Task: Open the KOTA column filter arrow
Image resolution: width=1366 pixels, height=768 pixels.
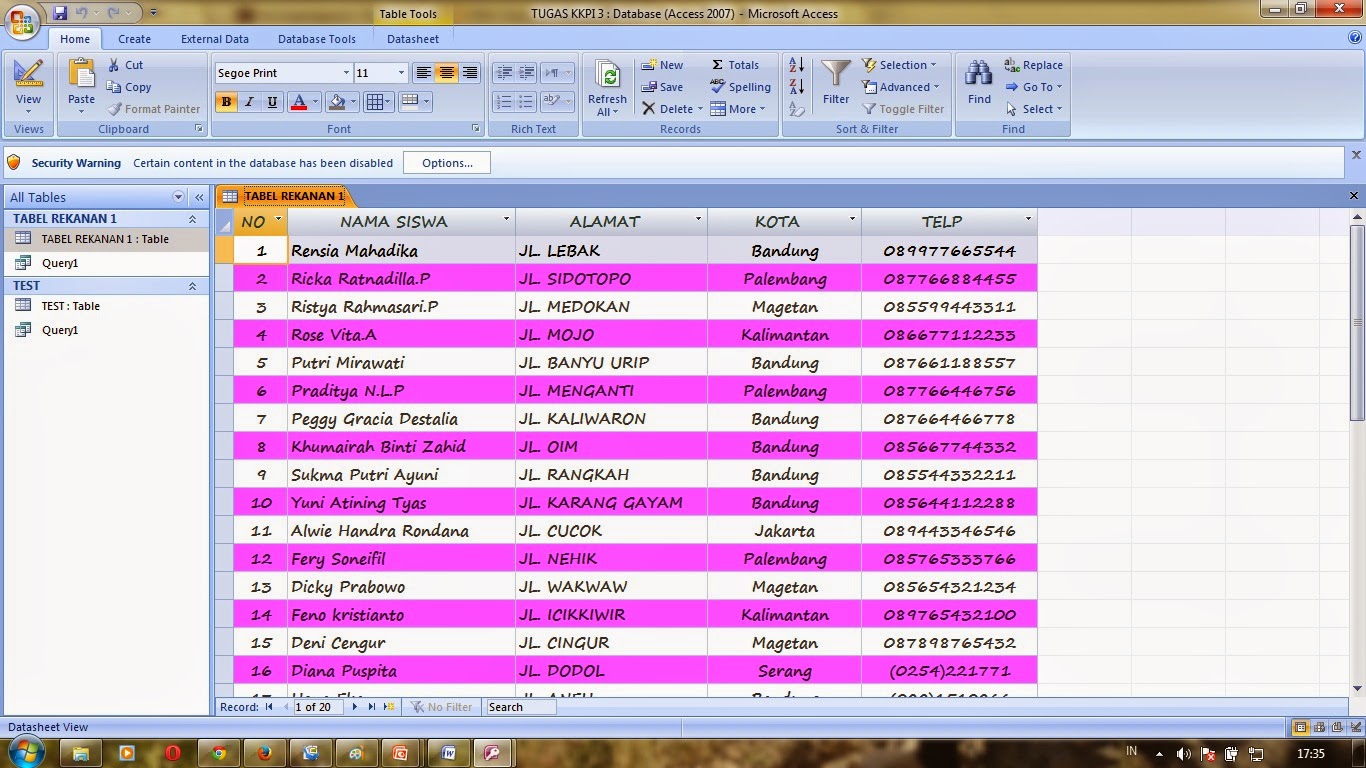Action: pos(852,219)
